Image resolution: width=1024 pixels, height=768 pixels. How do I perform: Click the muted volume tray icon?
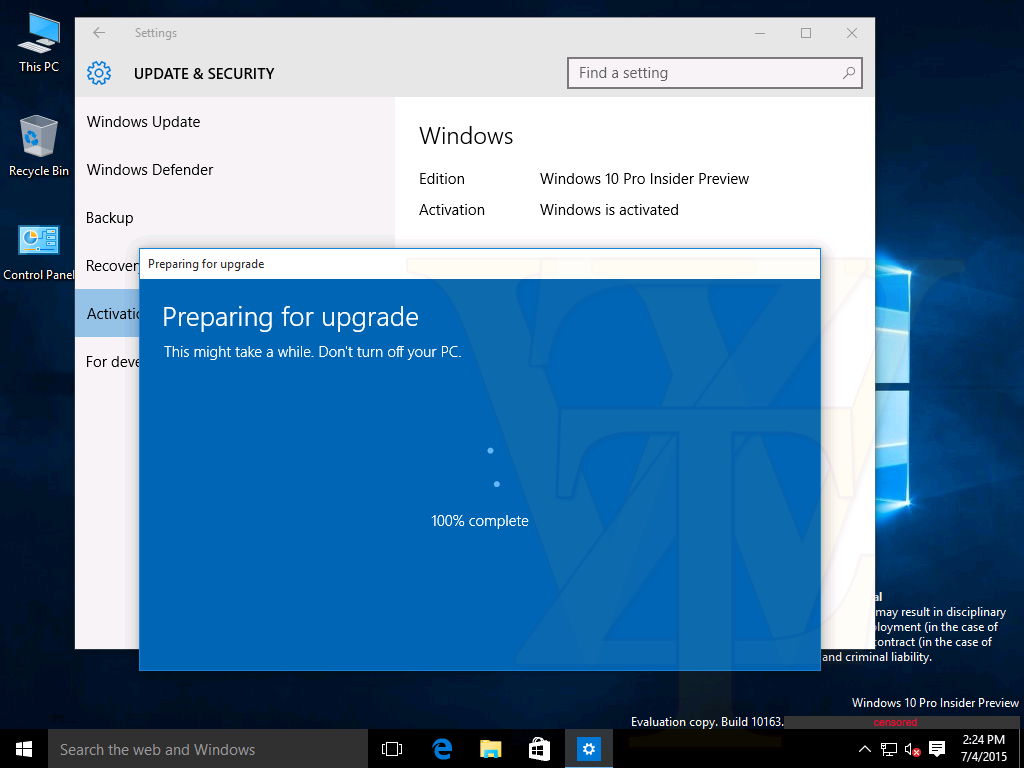click(x=912, y=749)
